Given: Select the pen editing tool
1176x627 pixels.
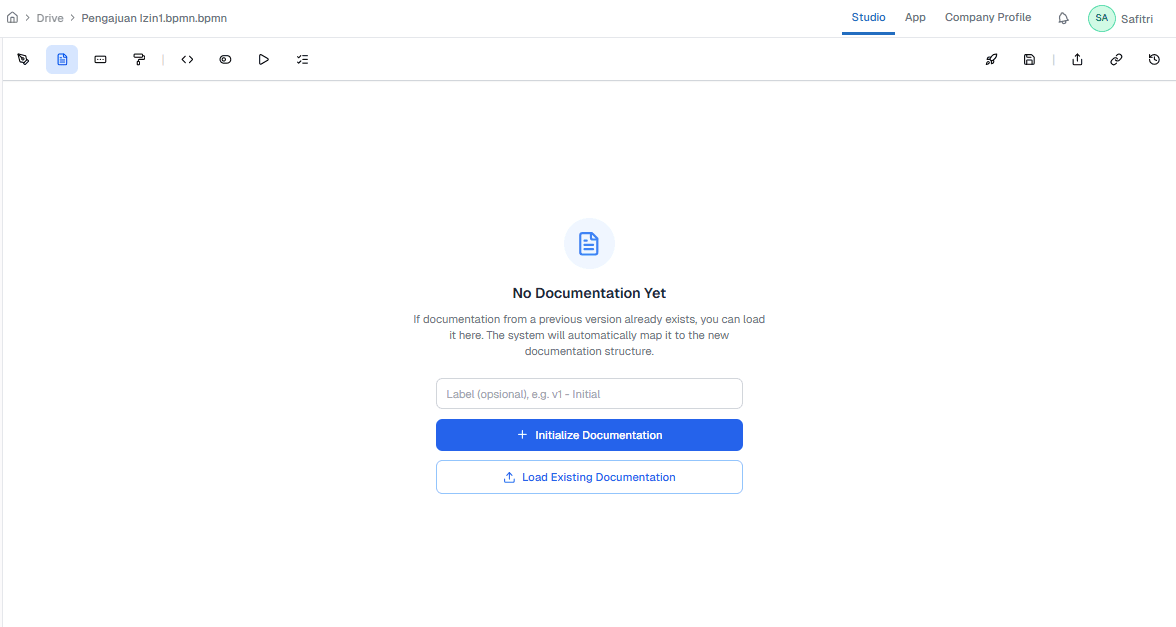Looking at the screenshot, I should point(23,59).
